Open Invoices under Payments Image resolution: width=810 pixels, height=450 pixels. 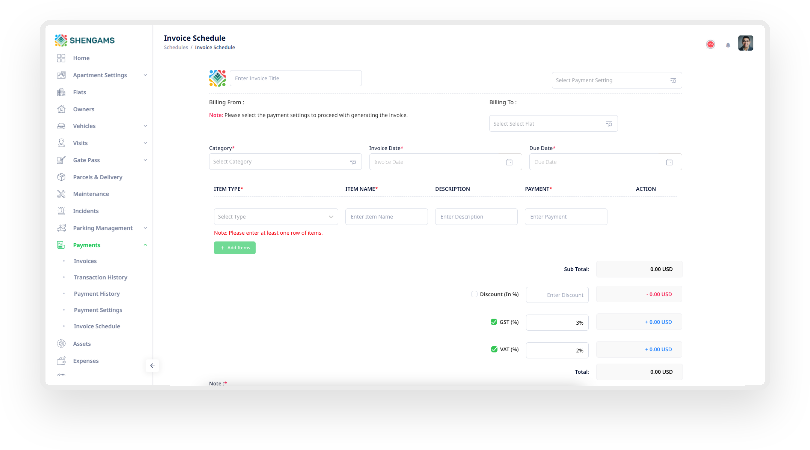(x=85, y=261)
